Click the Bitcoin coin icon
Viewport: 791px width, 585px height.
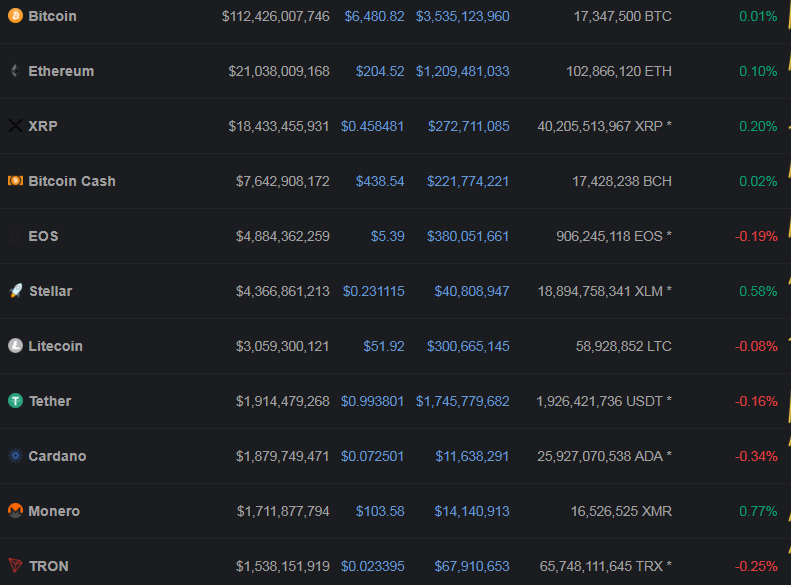pyautogui.click(x=15, y=16)
